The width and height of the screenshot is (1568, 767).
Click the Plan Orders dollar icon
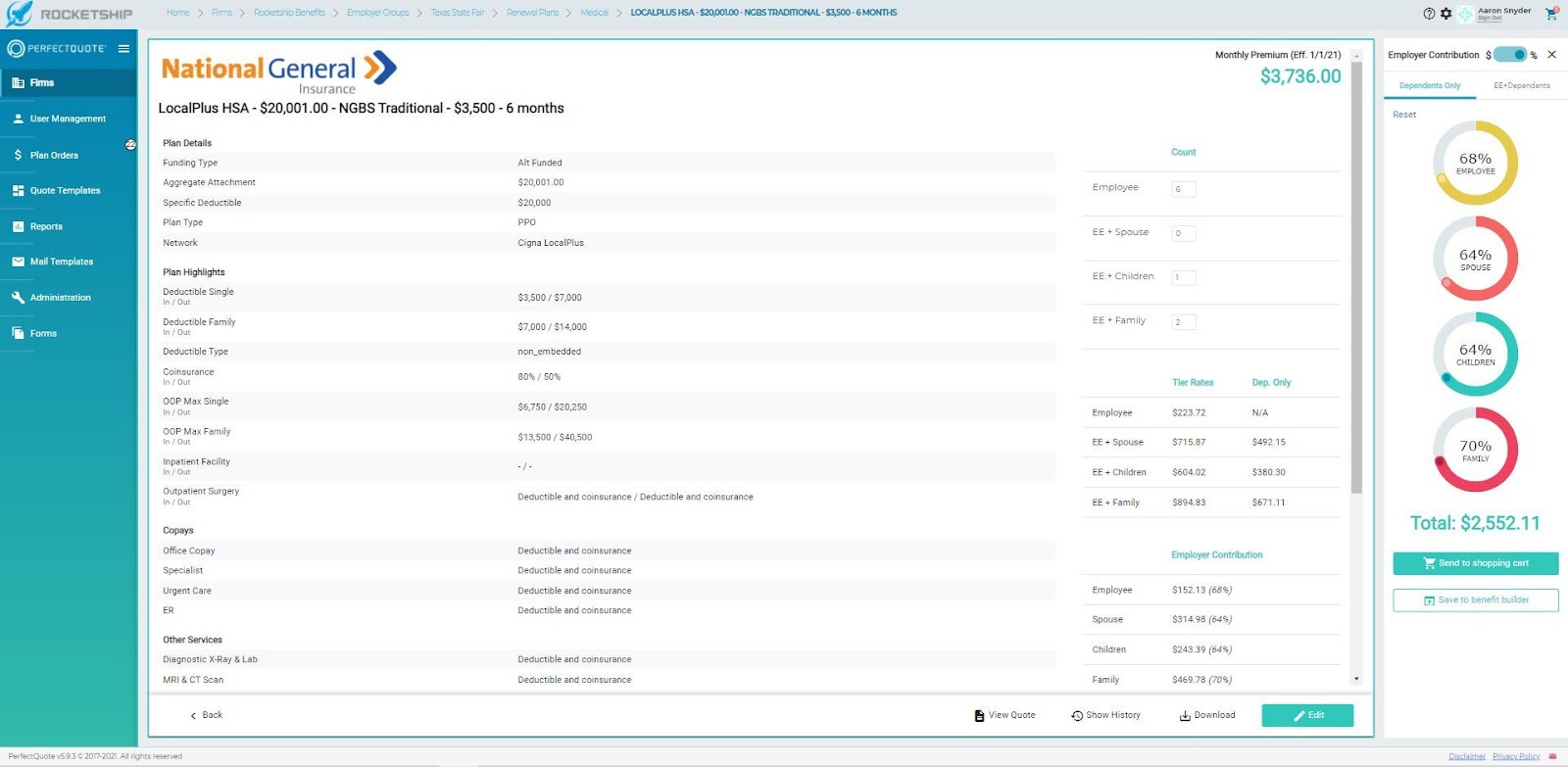click(x=18, y=155)
